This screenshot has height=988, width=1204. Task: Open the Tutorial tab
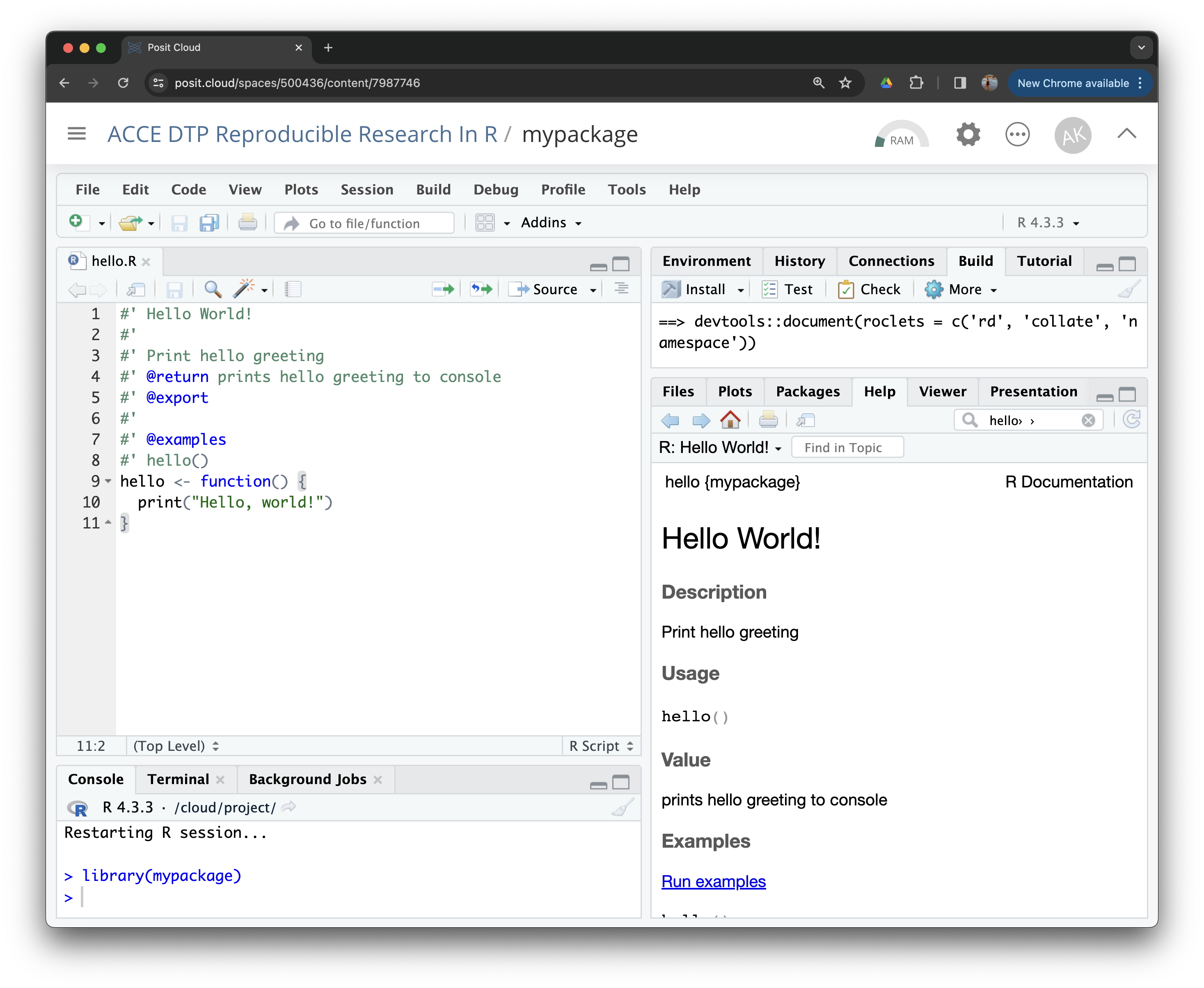[1044, 261]
